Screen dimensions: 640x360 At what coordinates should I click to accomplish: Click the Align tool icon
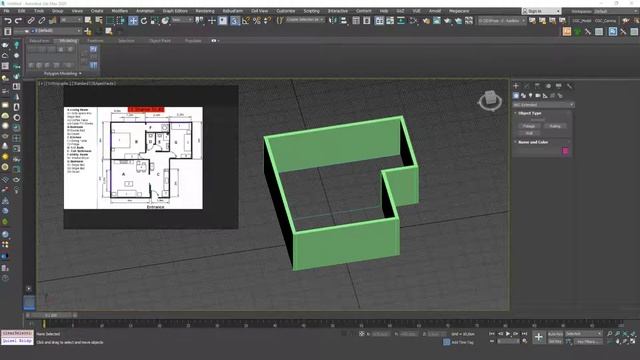point(344,20)
